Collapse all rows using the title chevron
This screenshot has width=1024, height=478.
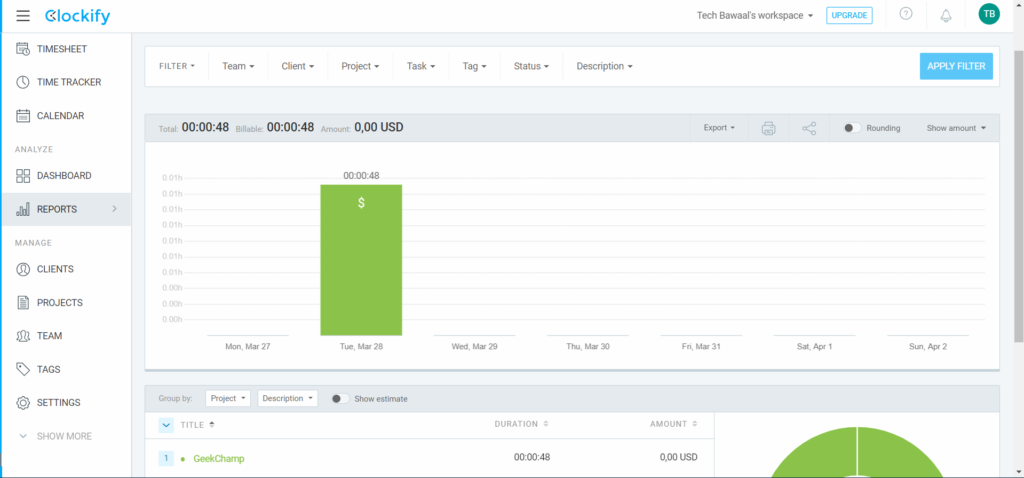click(166, 424)
